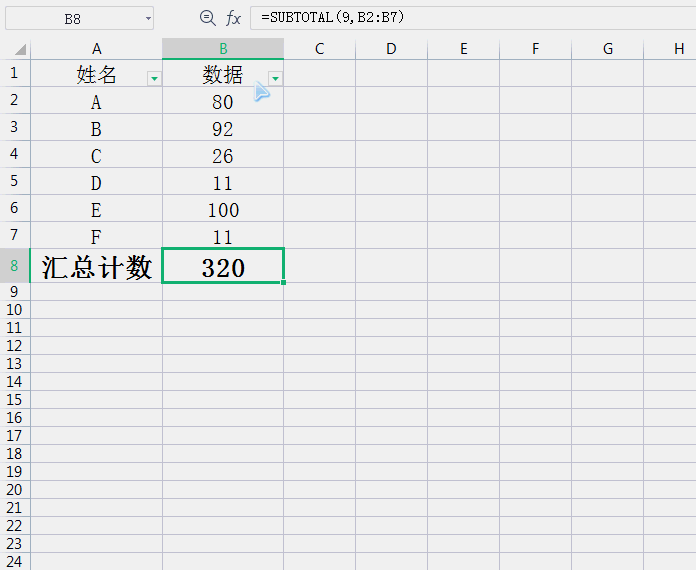Select column C header
Viewport: 696px width, 570px height.
(320, 49)
